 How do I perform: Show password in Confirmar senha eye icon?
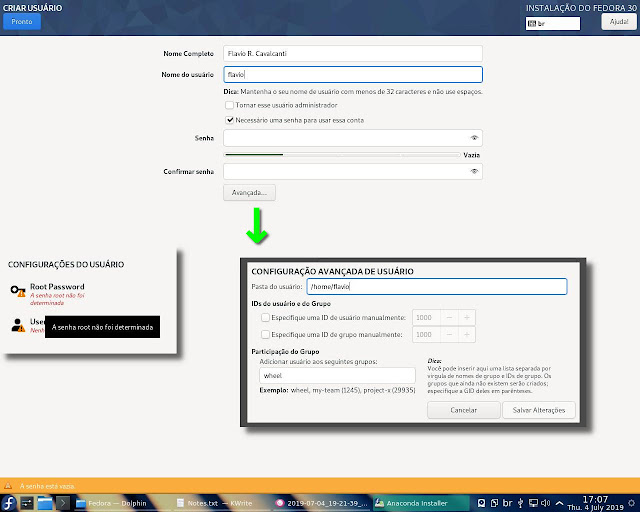(474, 171)
